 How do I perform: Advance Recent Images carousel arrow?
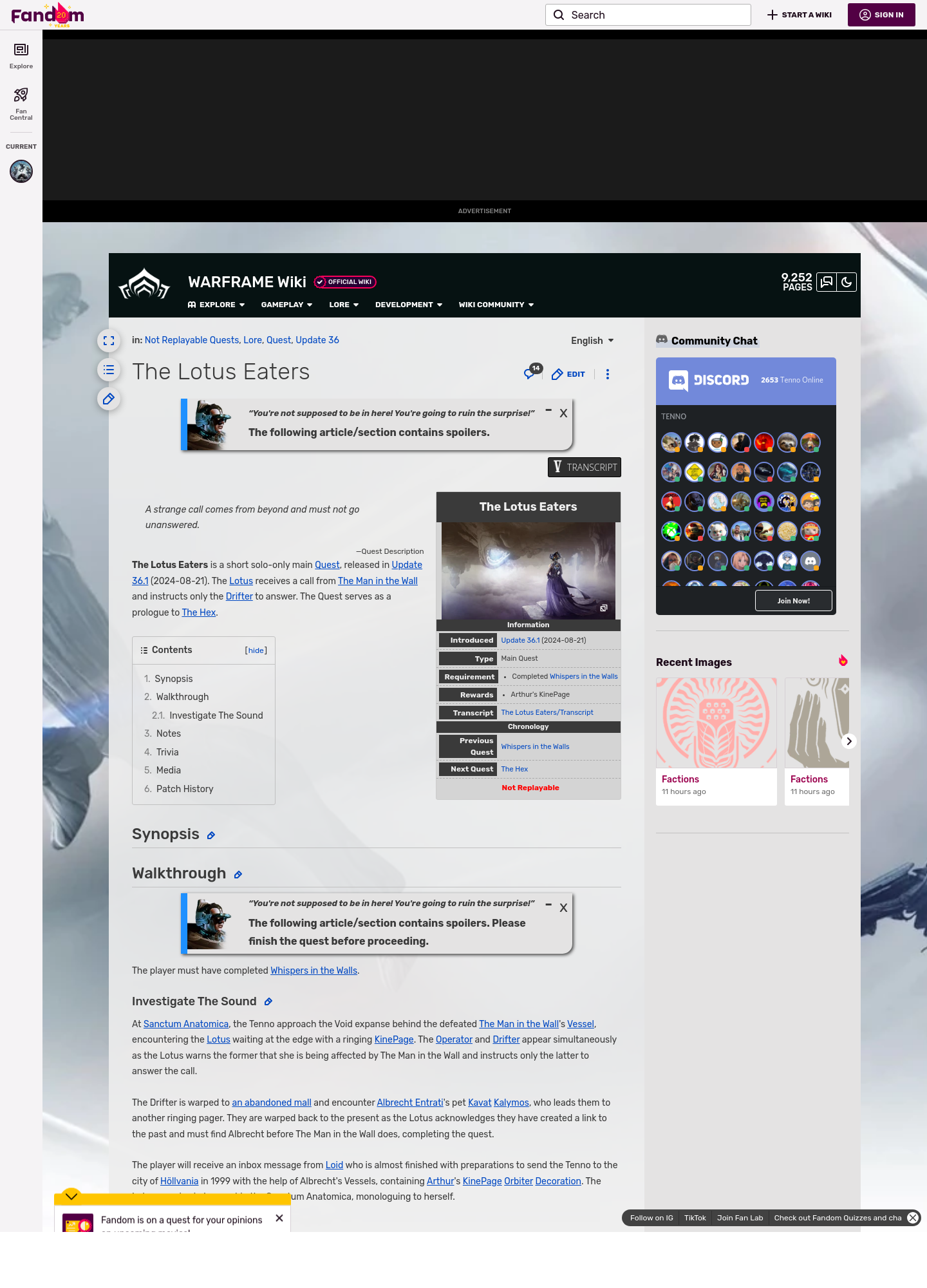849,741
